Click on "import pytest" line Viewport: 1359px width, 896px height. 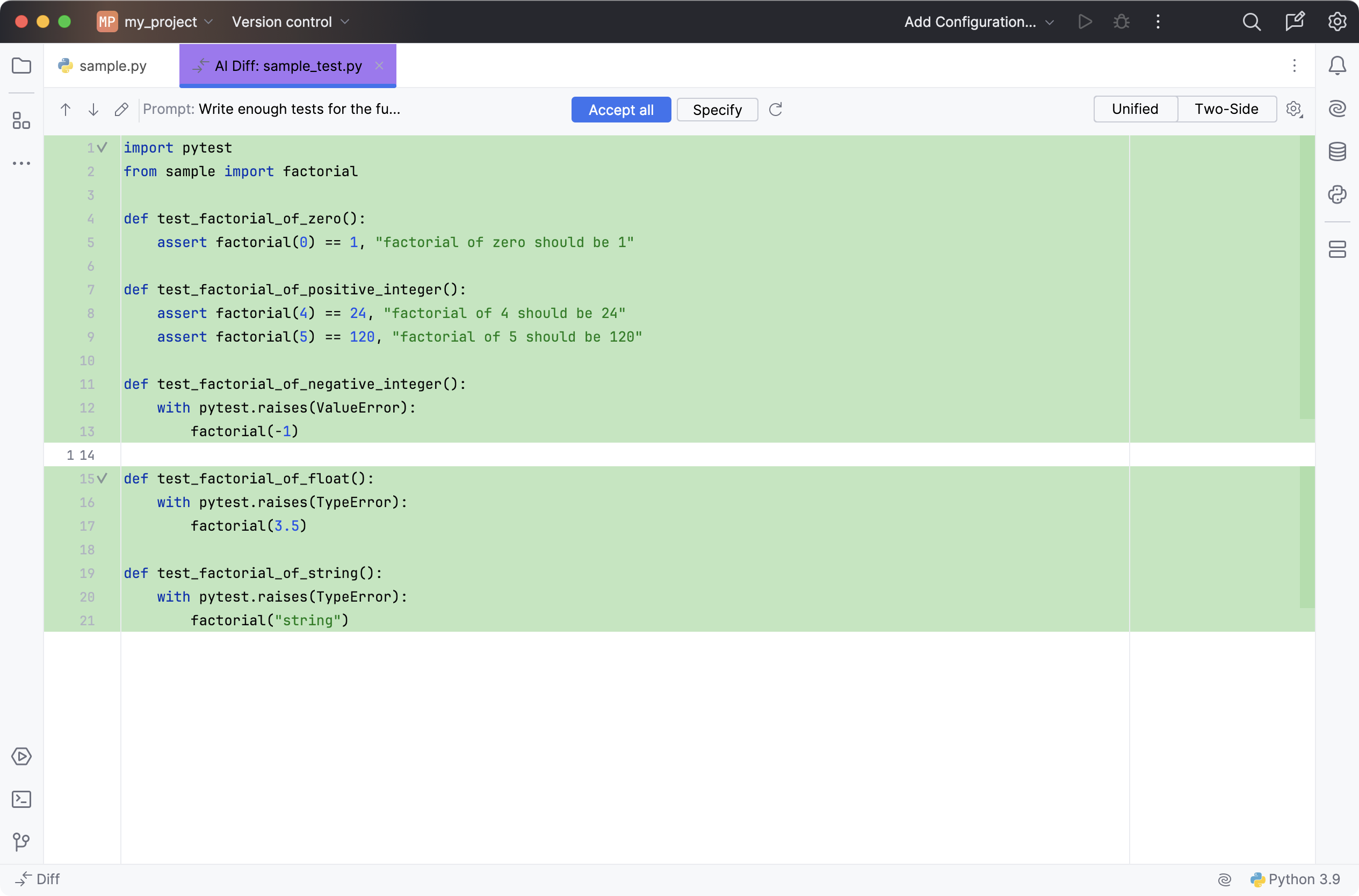tap(178, 147)
